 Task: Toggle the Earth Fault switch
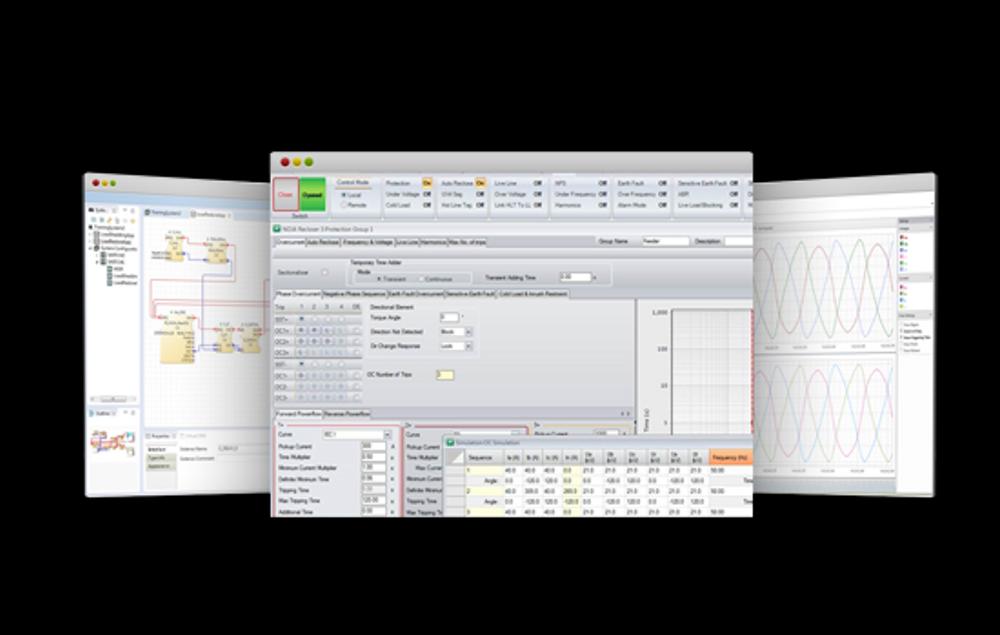pos(662,183)
